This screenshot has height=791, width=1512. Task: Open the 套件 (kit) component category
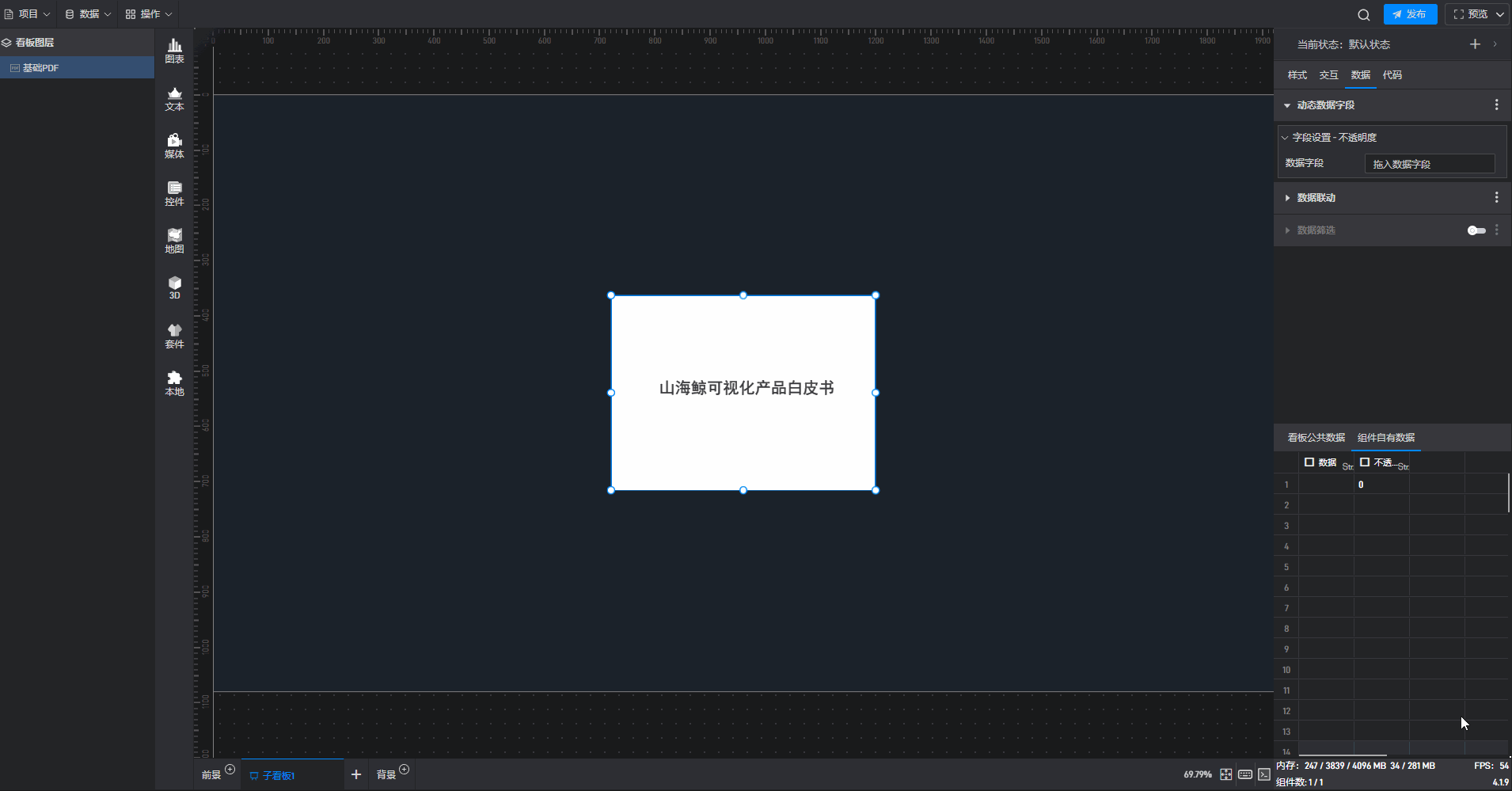(x=174, y=337)
